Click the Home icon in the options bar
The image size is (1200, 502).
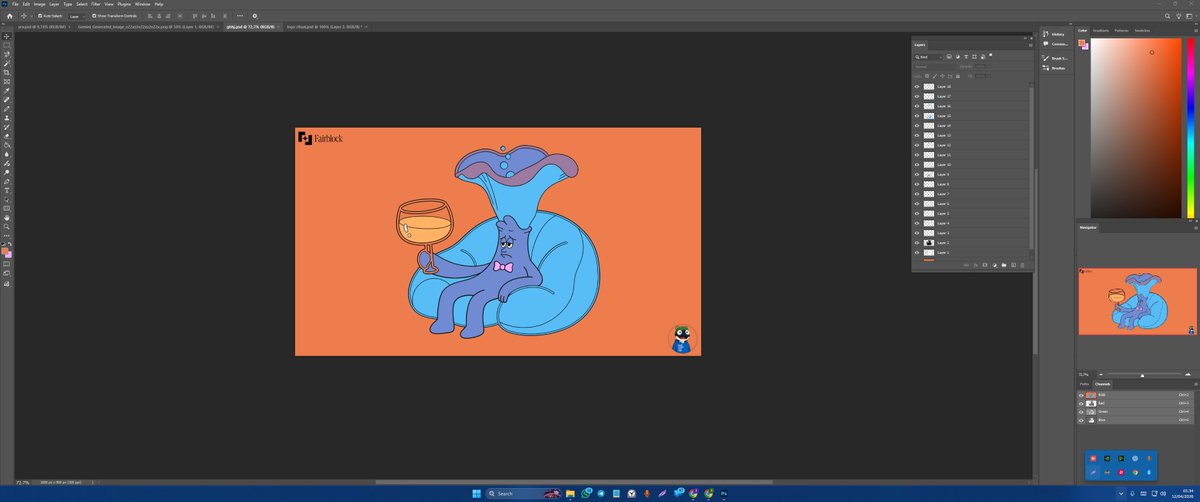tap(9, 16)
